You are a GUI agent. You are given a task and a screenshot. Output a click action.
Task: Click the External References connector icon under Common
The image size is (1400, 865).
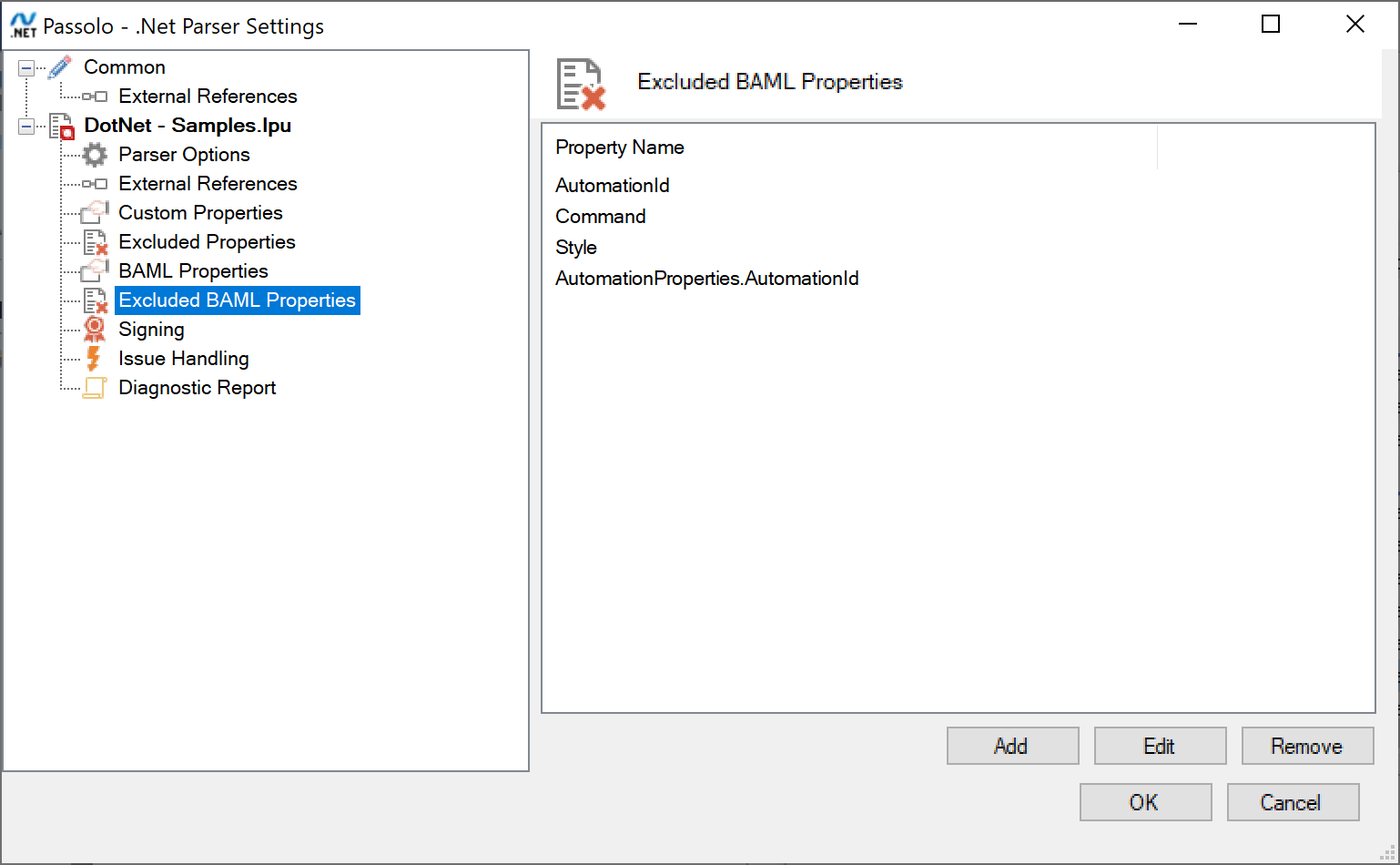point(94,96)
